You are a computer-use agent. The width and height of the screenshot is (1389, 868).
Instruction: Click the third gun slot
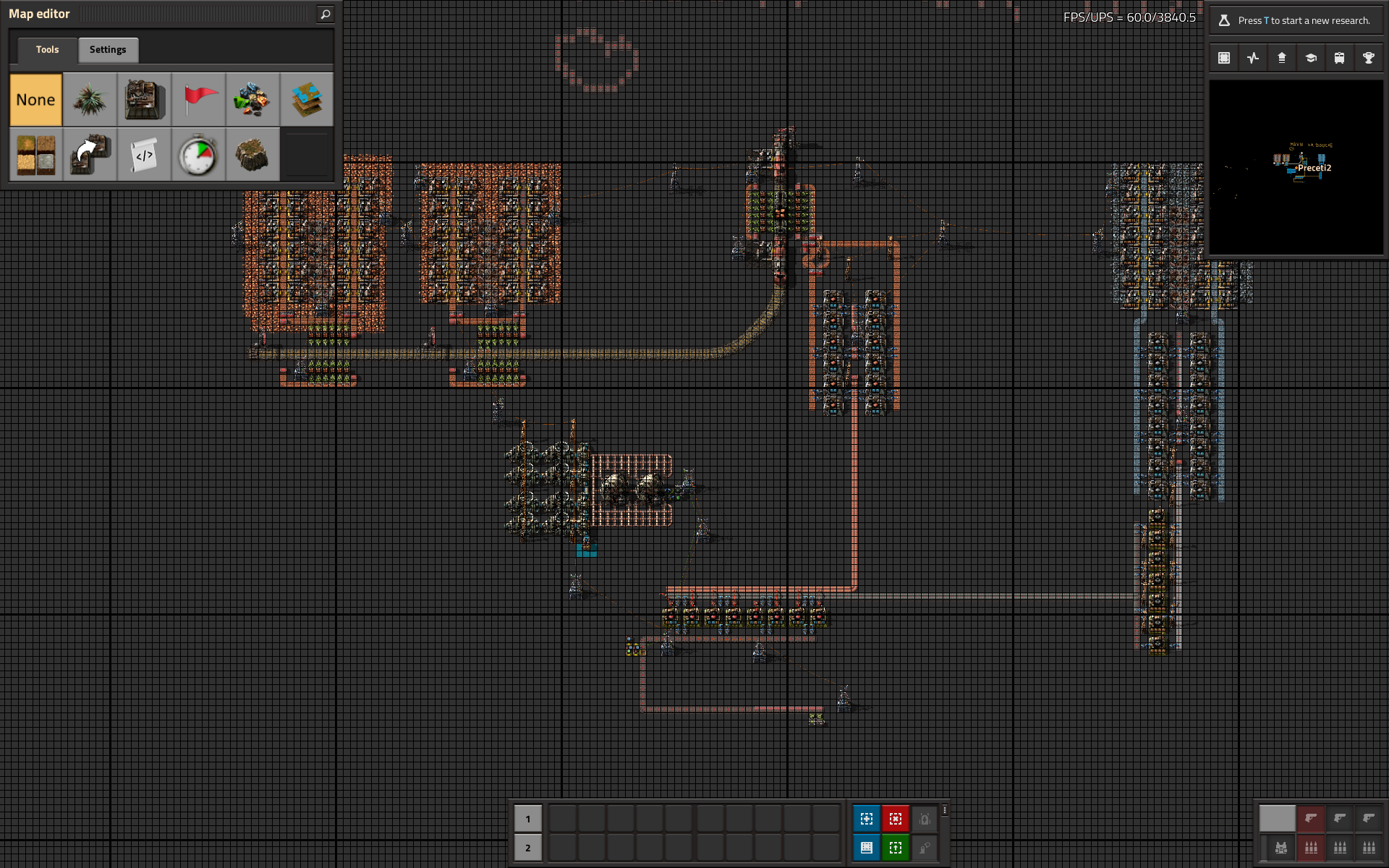pos(1369,818)
